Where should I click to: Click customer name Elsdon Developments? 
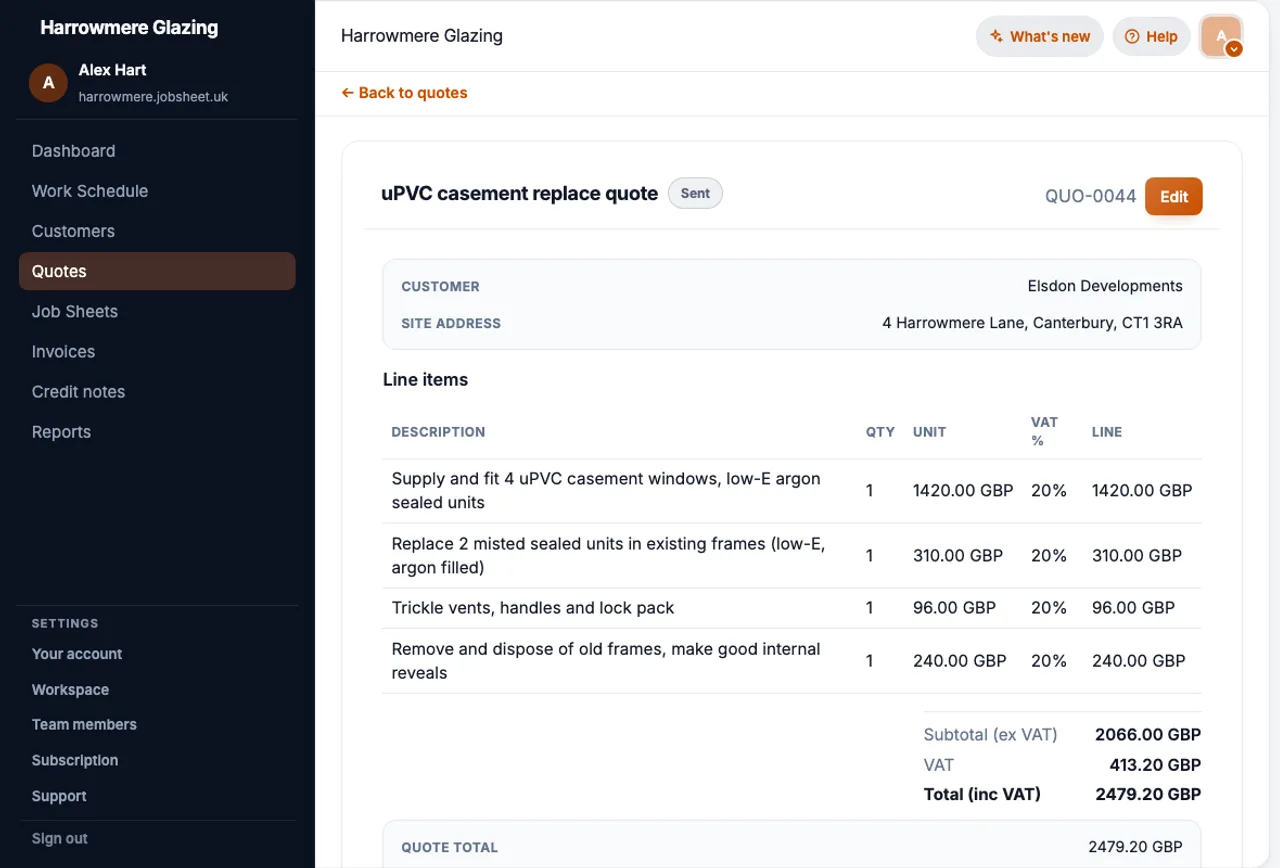click(x=1105, y=286)
